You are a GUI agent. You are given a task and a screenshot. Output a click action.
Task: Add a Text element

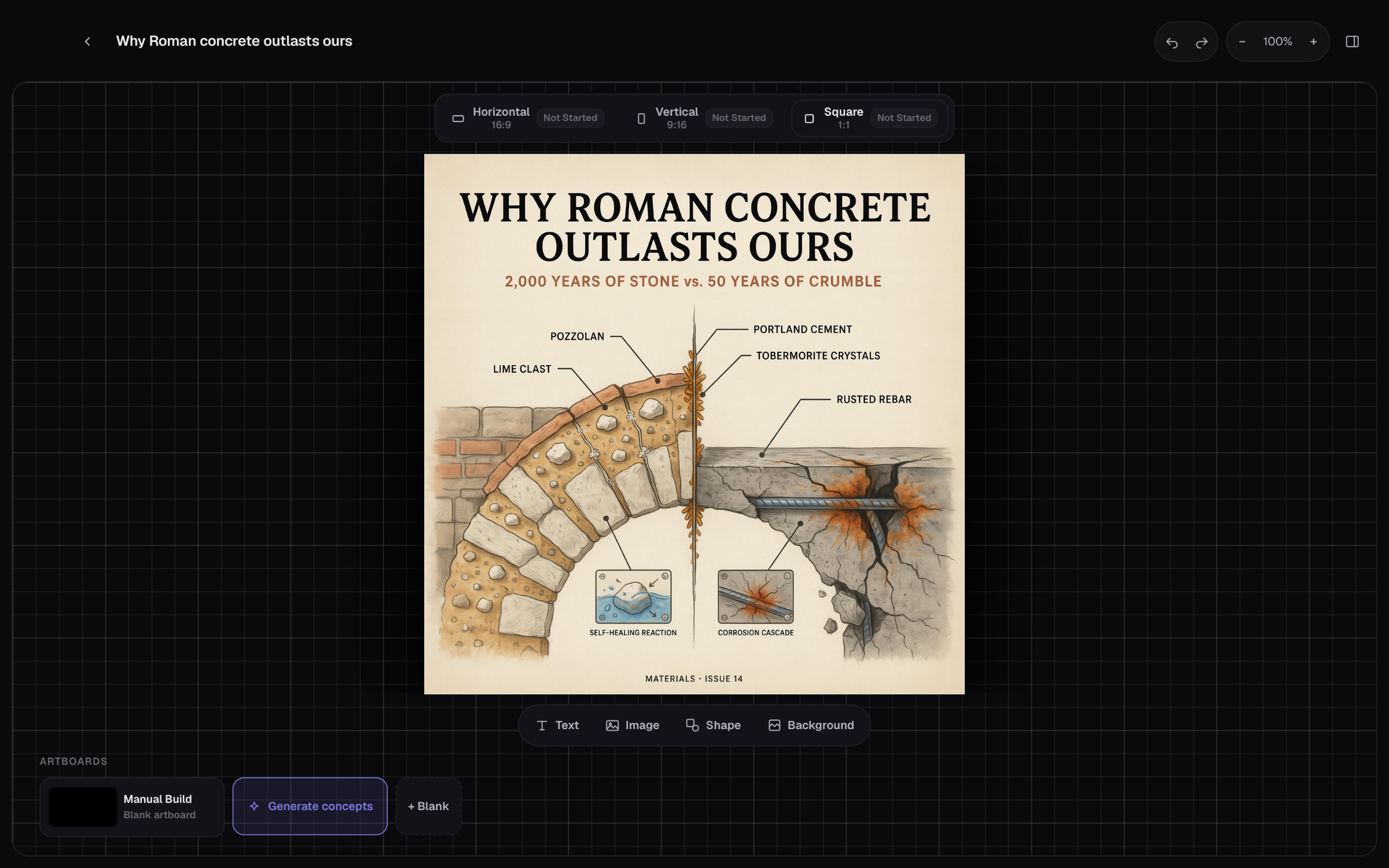pos(557,725)
